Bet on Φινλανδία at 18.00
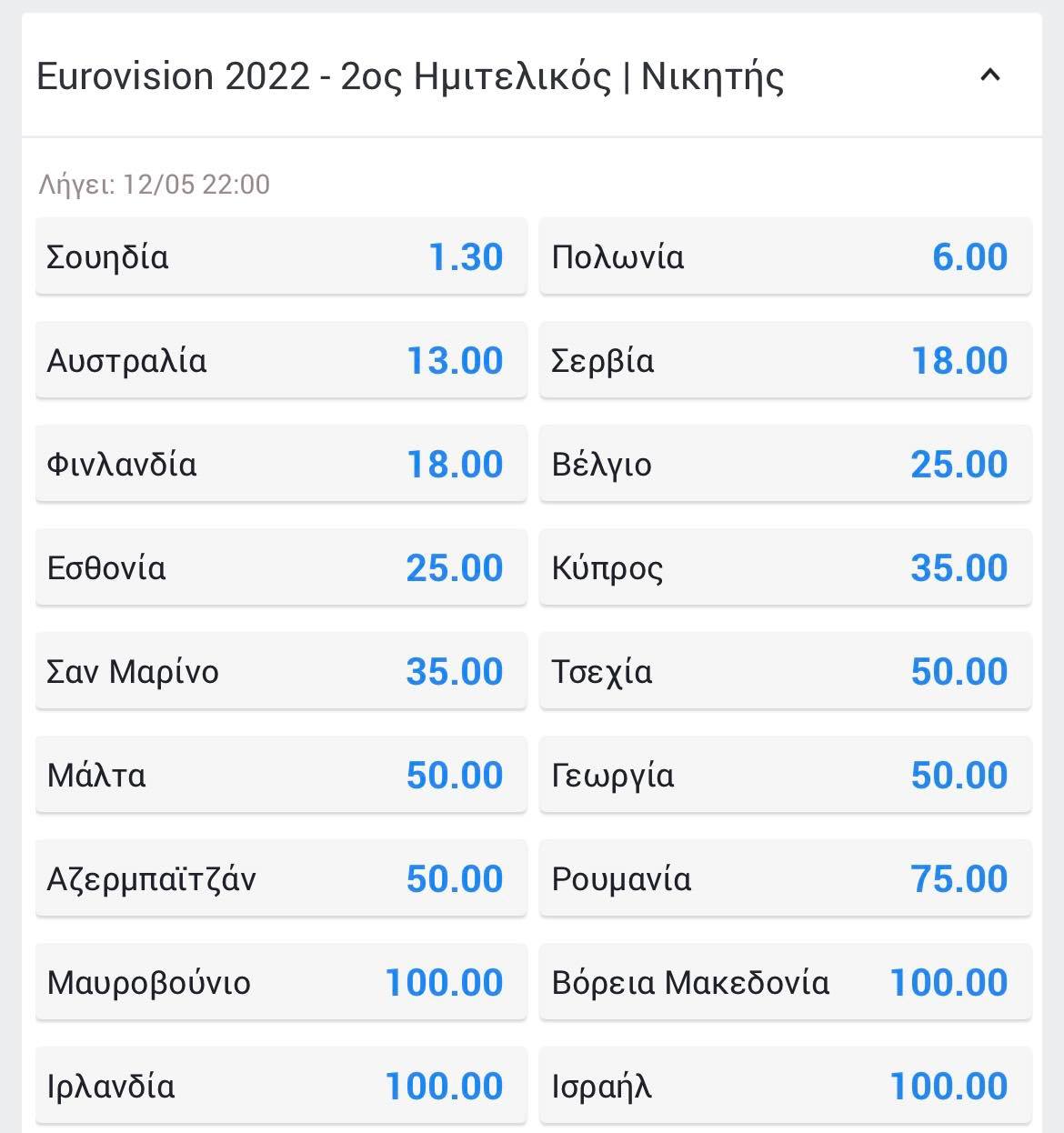1064x1133 pixels. (281, 464)
